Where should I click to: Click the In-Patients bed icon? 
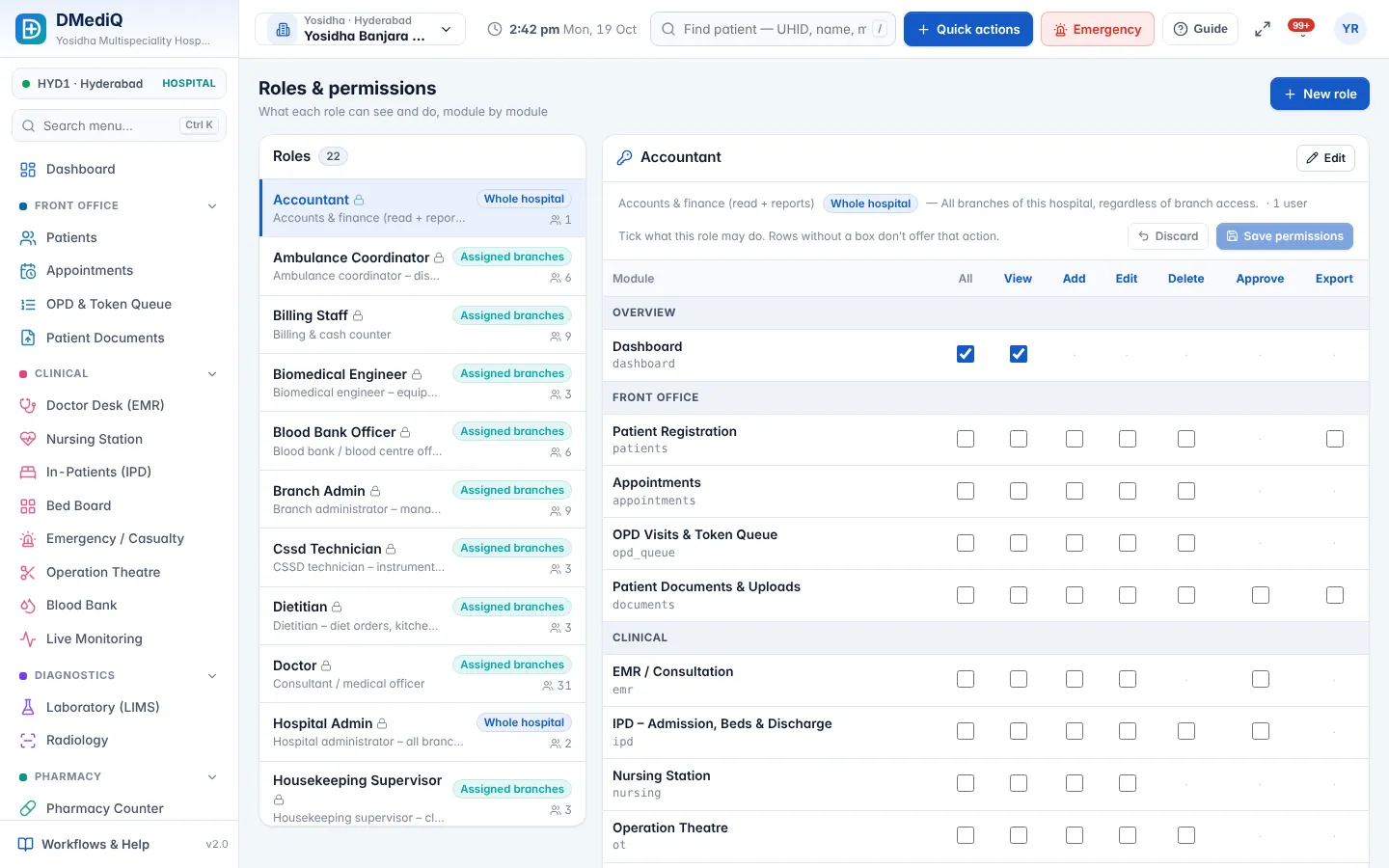[28, 473]
